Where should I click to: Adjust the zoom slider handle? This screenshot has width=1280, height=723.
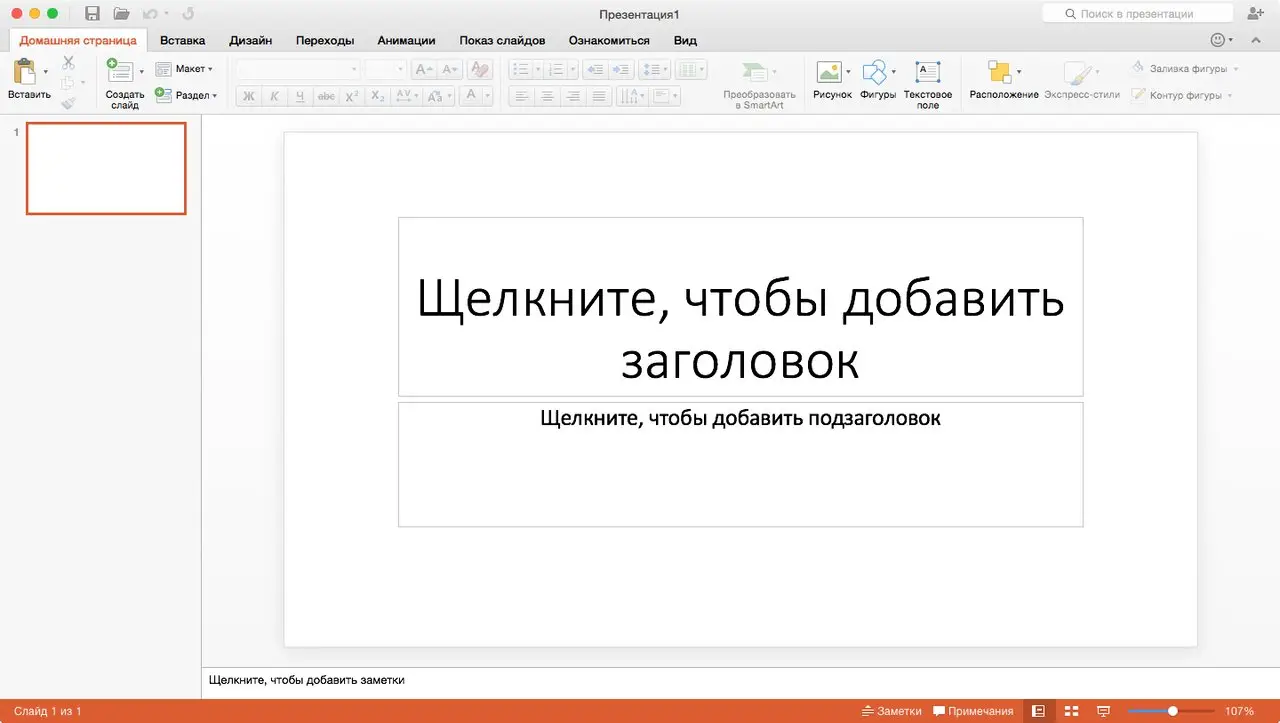point(1173,711)
